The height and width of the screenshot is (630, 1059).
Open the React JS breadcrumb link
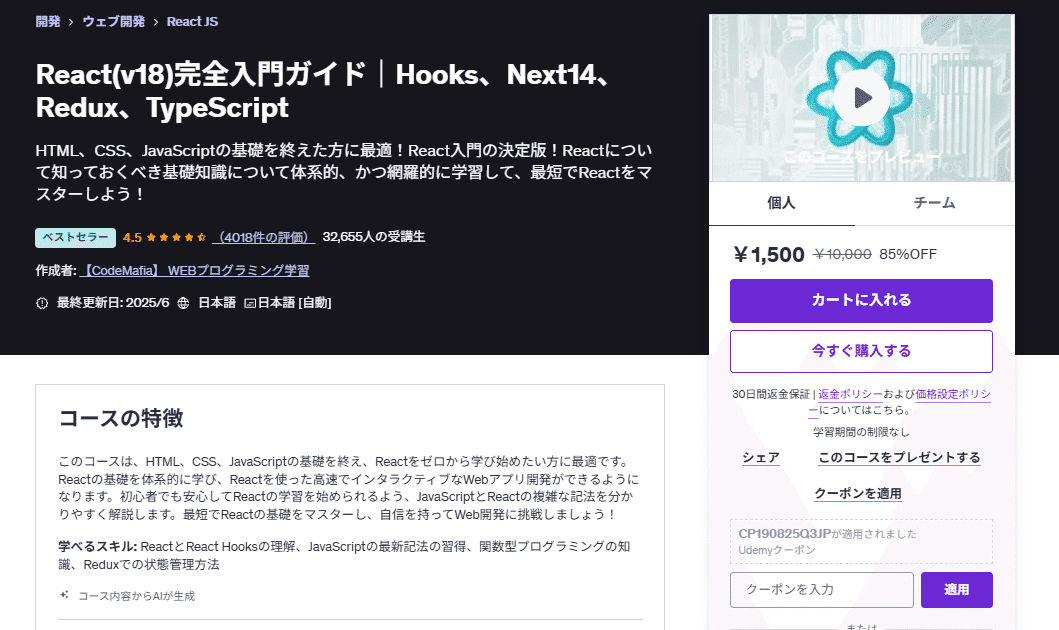point(191,20)
